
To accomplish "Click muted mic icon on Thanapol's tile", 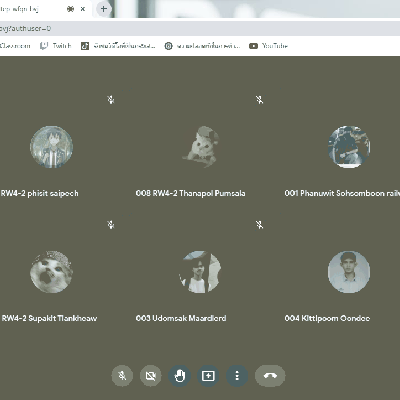I will (x=260, y=100).
